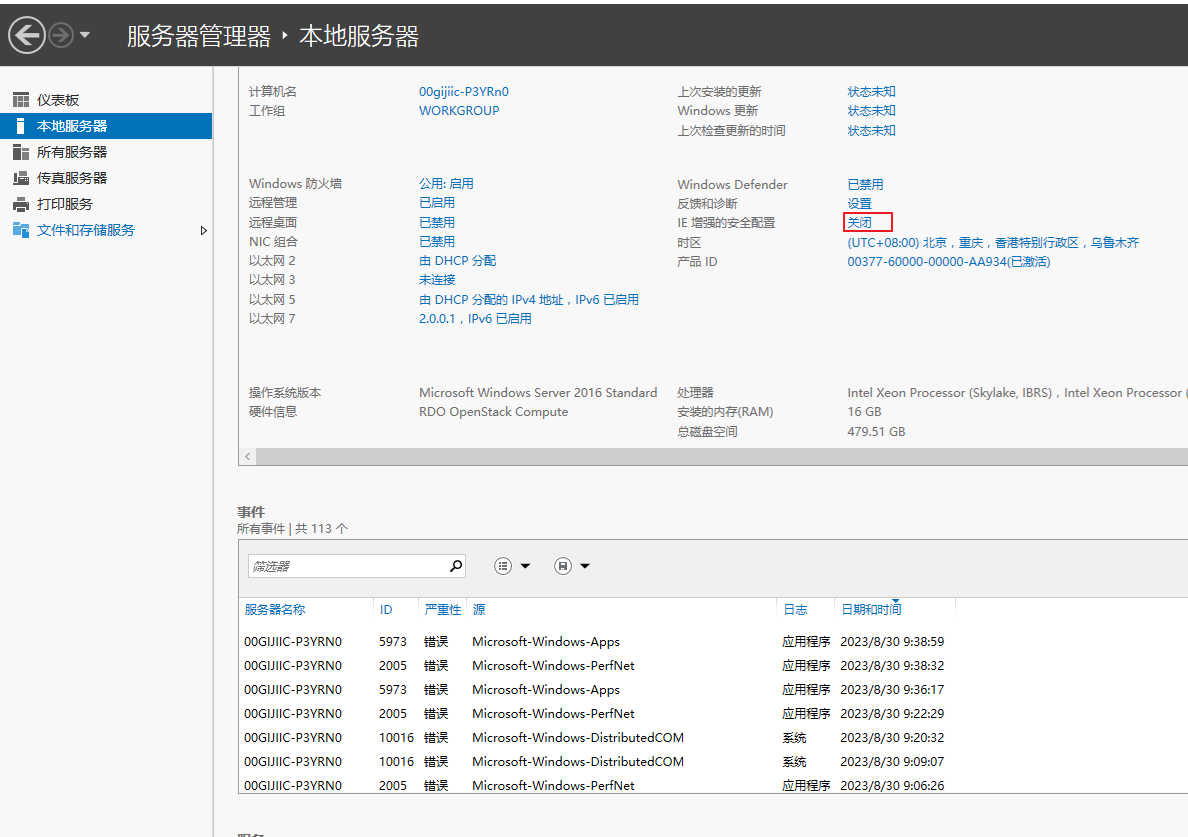Click the 文件和存储服务 icon

[x=20, y=230]
